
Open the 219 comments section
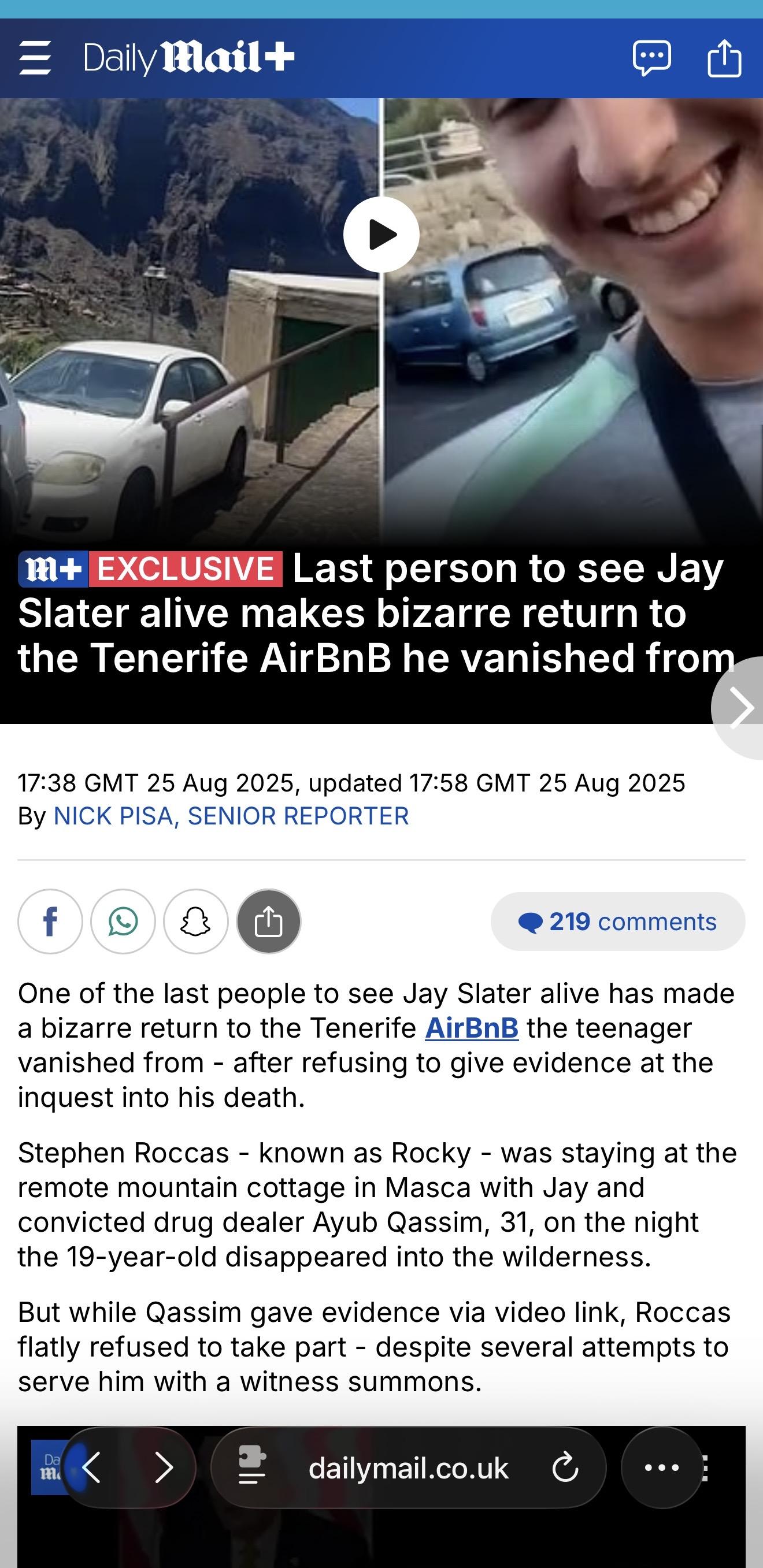617,922
